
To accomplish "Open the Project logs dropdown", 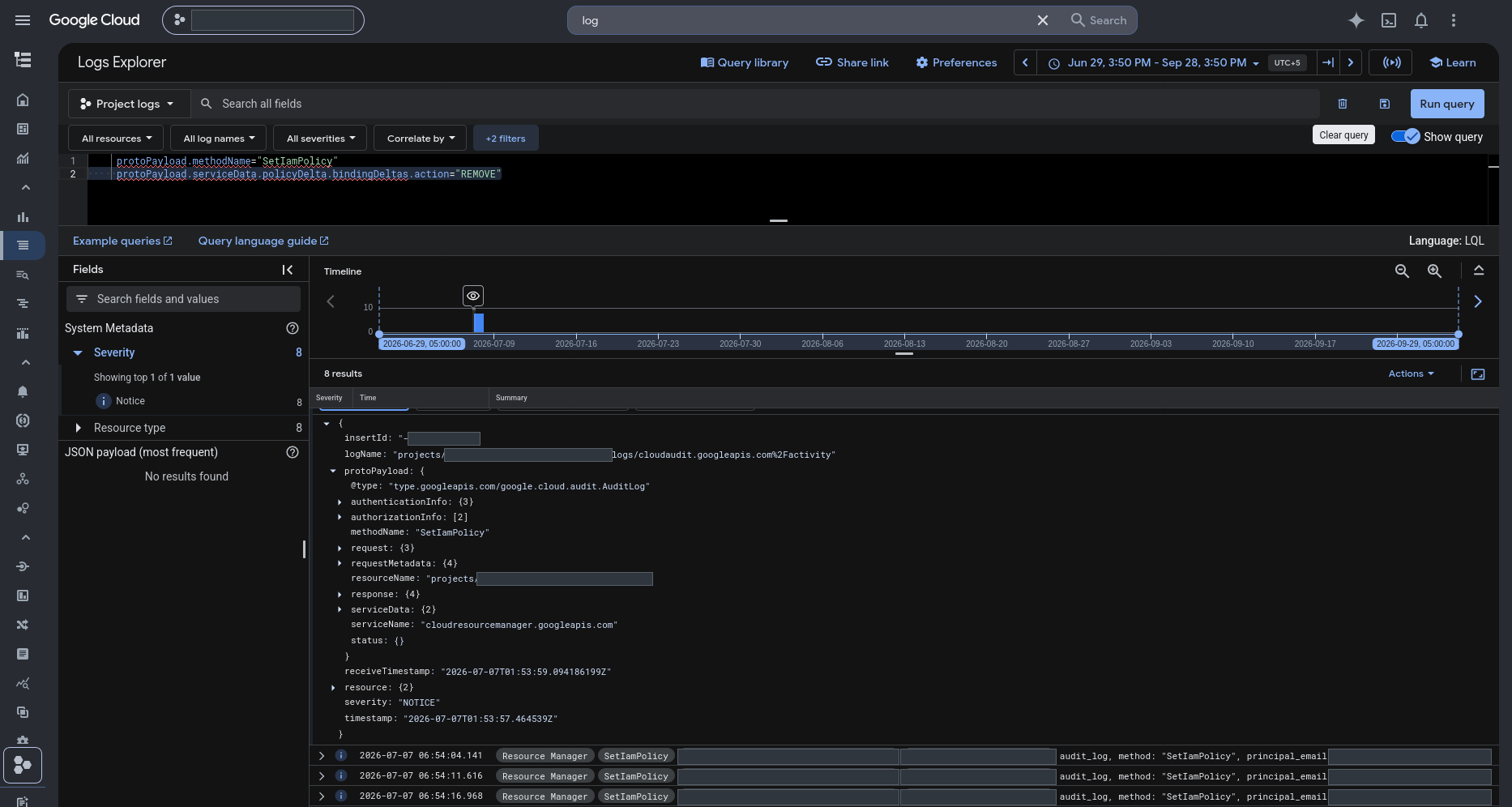I will 129,104.
